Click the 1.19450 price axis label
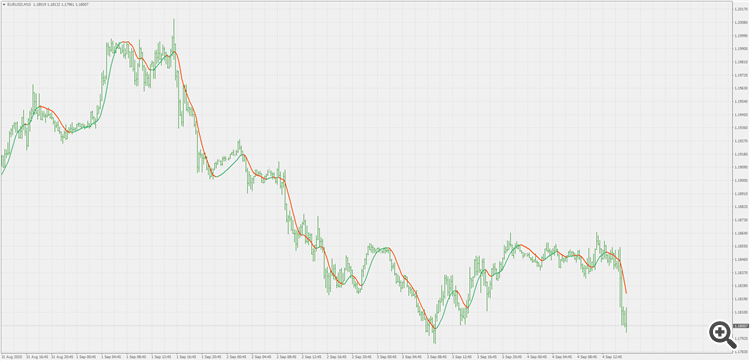 [x=741, y=115]
